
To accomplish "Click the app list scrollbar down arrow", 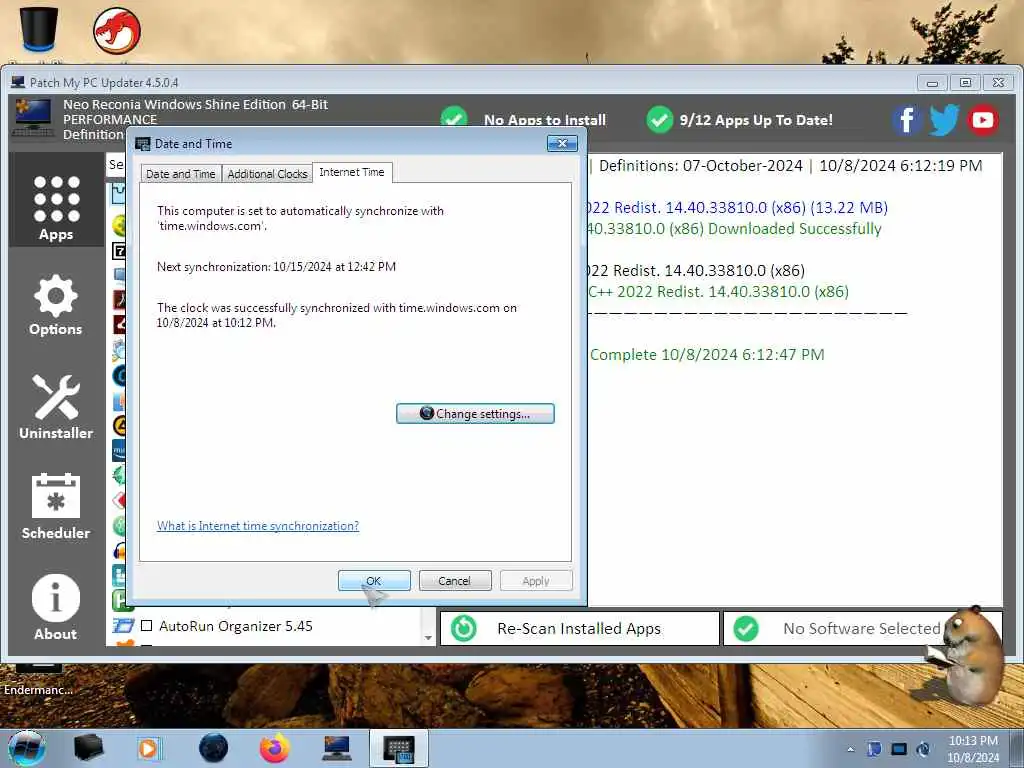I will [x=428, y=637].
